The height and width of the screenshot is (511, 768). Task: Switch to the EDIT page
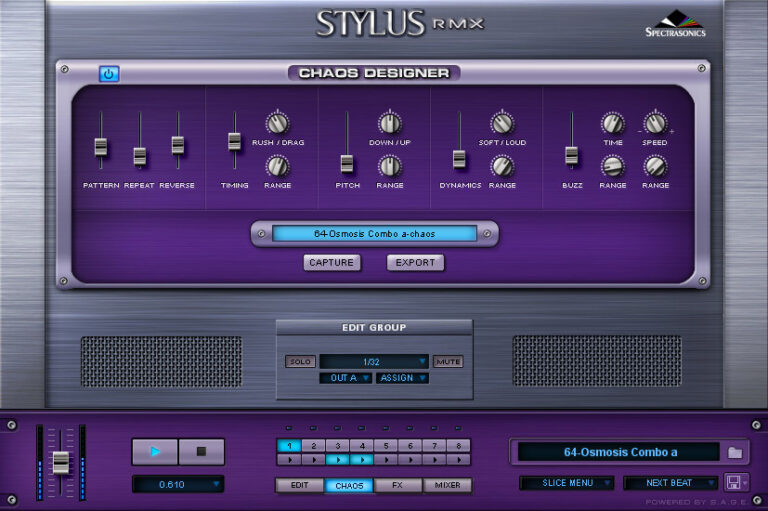coord(299,485)
